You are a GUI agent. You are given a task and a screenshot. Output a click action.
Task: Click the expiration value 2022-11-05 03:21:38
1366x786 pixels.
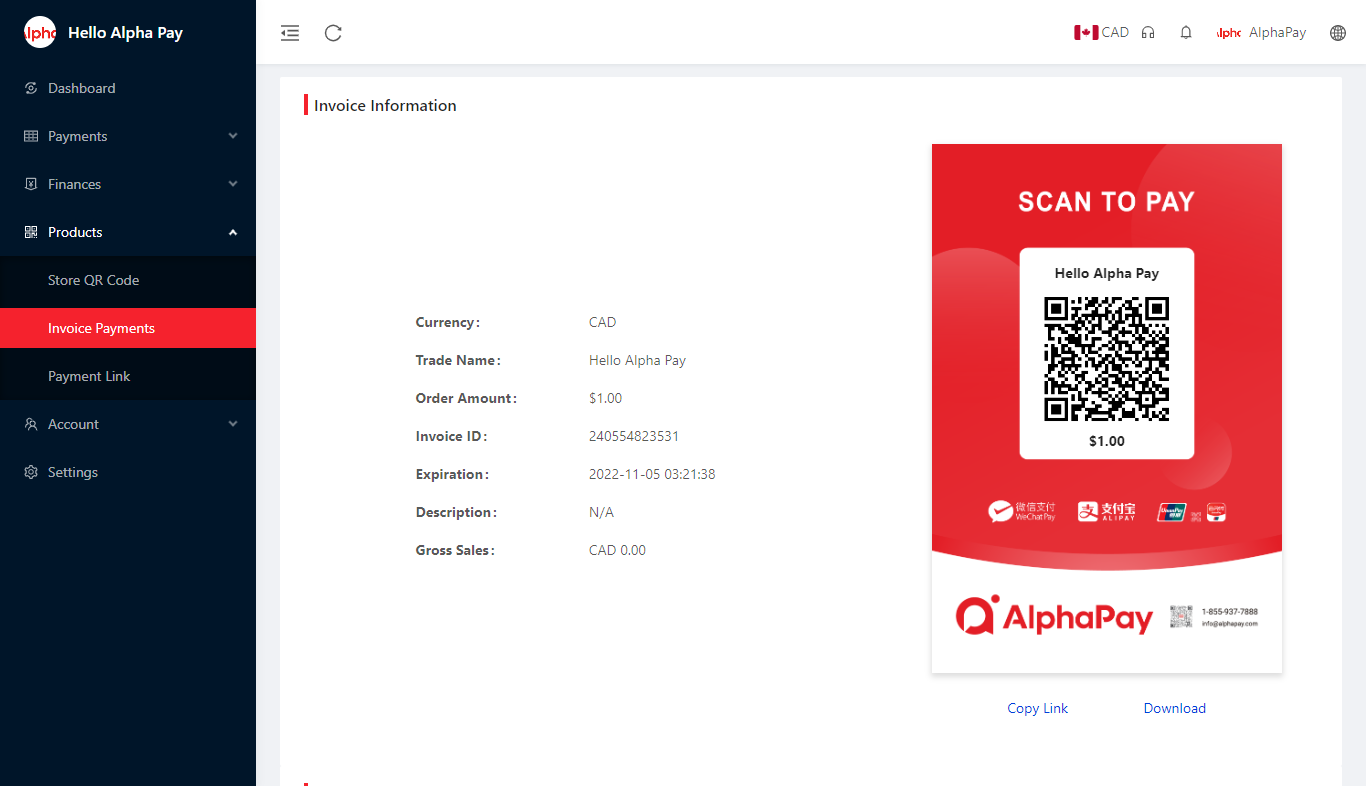pos(652,474)
